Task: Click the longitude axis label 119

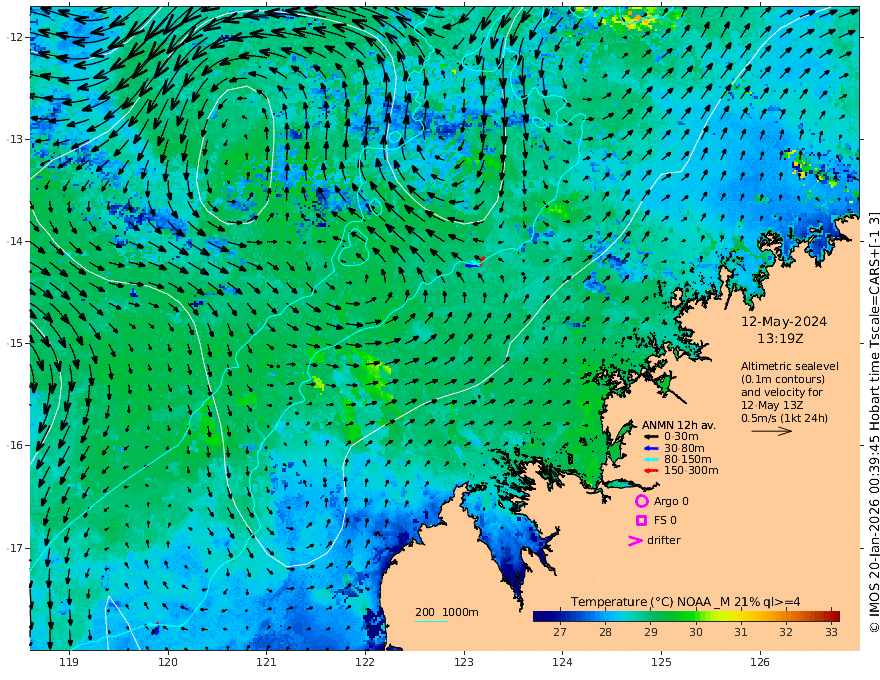Action: [x=69, y=663]
